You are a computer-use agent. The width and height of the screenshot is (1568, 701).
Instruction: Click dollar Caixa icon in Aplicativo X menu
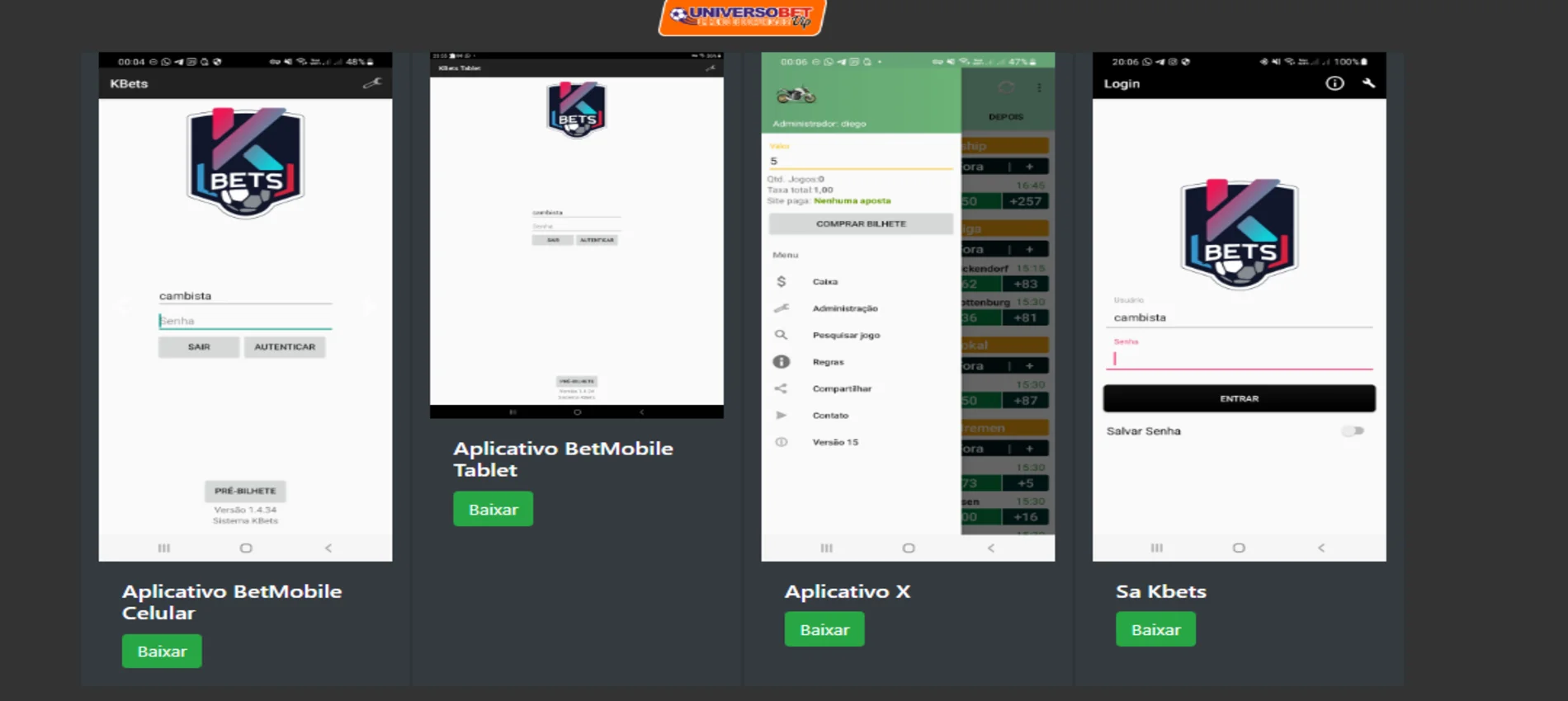point(781,281)
